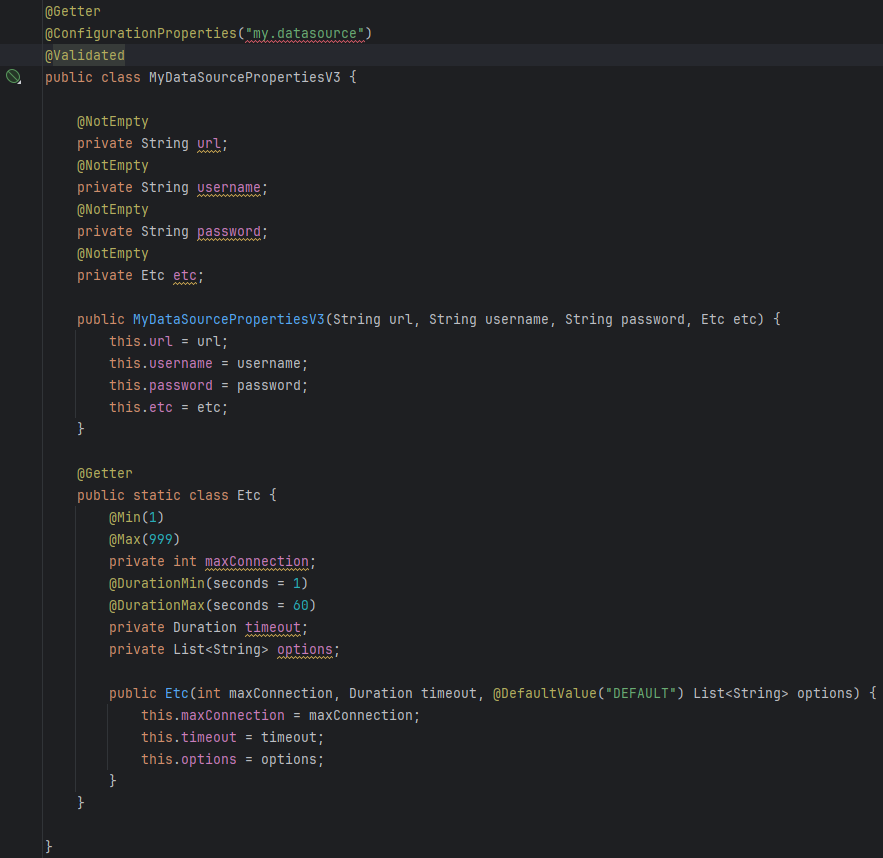
Task: Click the timeout field in private Duration timeout
Action: [273, 627]
